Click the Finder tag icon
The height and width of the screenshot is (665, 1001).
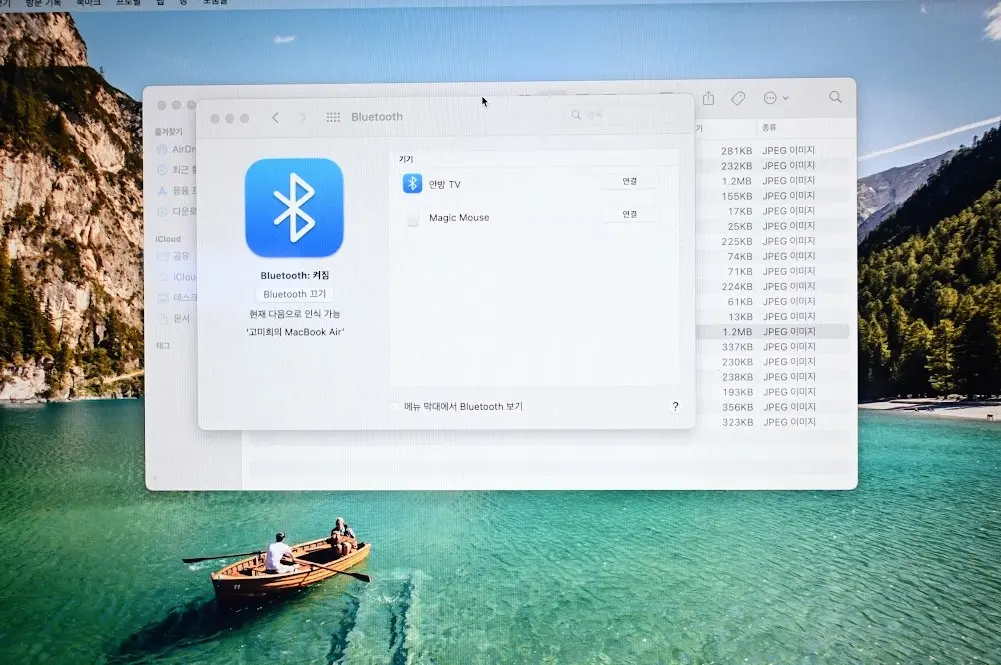tap(738, 98)
